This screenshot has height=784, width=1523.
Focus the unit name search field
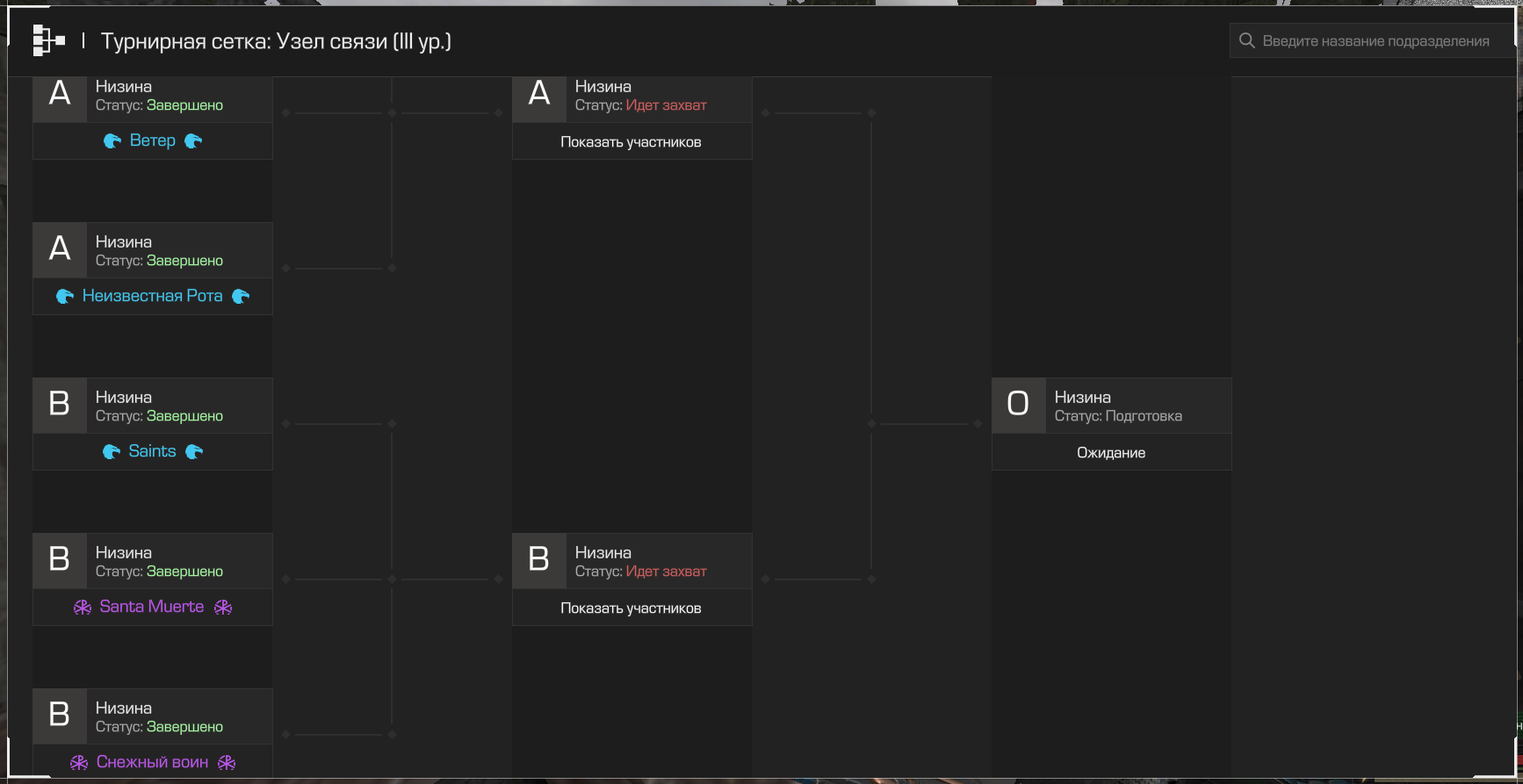[1374, 40]
